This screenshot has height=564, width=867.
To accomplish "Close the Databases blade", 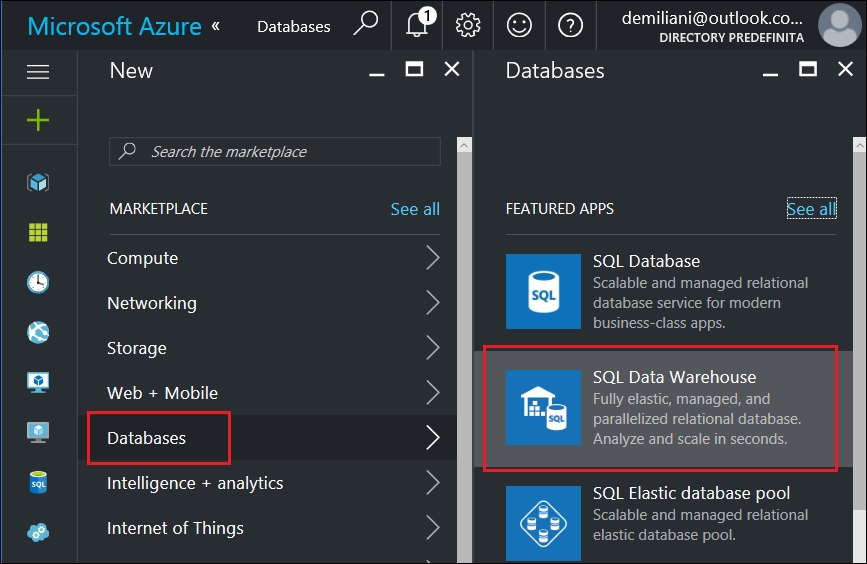I will (x=845, y=69).
